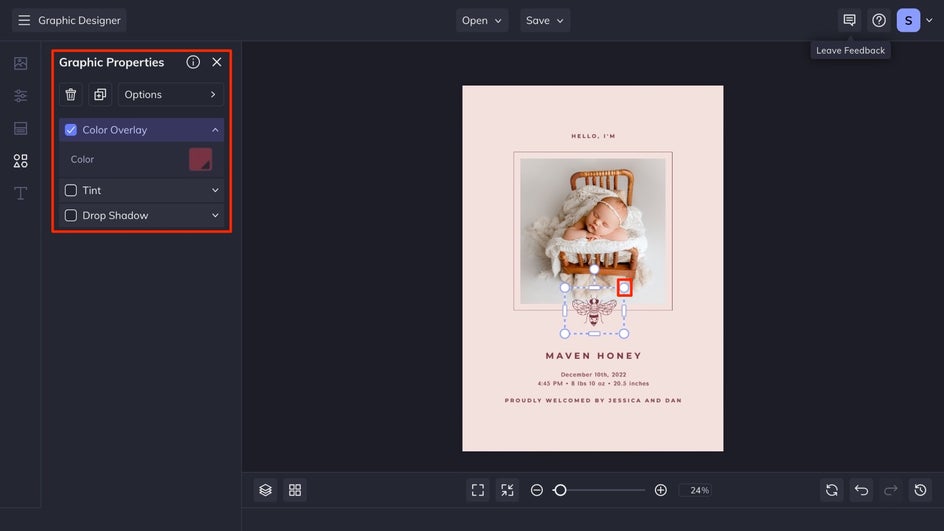Uncheck the Color Overlay checkbox

pyautogui.click(x=70, y=130)
